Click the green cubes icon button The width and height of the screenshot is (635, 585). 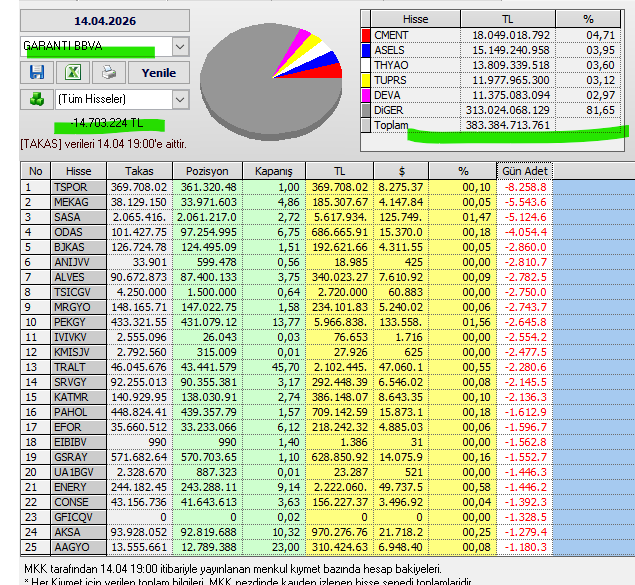pyautogui.click(x=37, y=99)
